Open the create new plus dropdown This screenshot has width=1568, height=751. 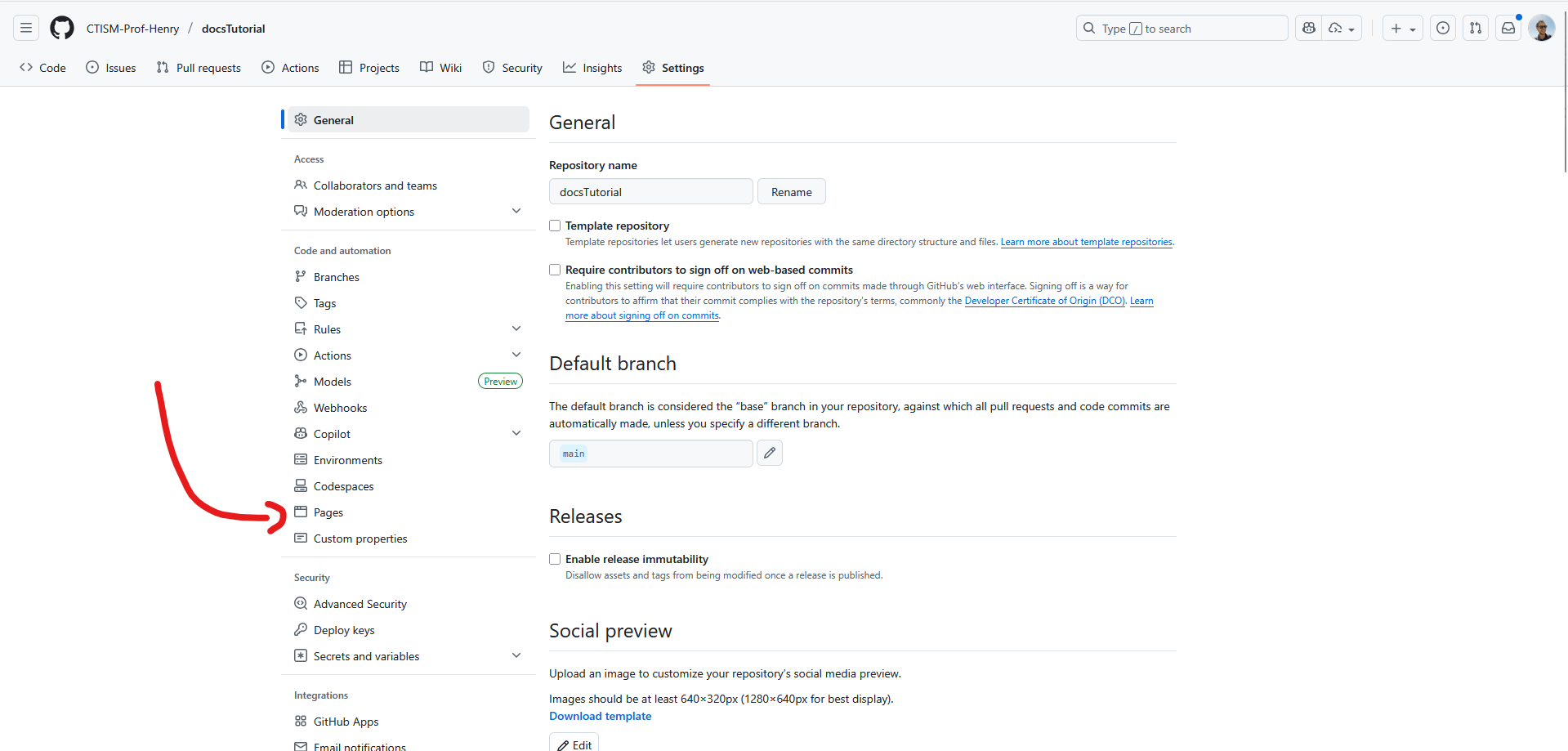pos(1402,29)
